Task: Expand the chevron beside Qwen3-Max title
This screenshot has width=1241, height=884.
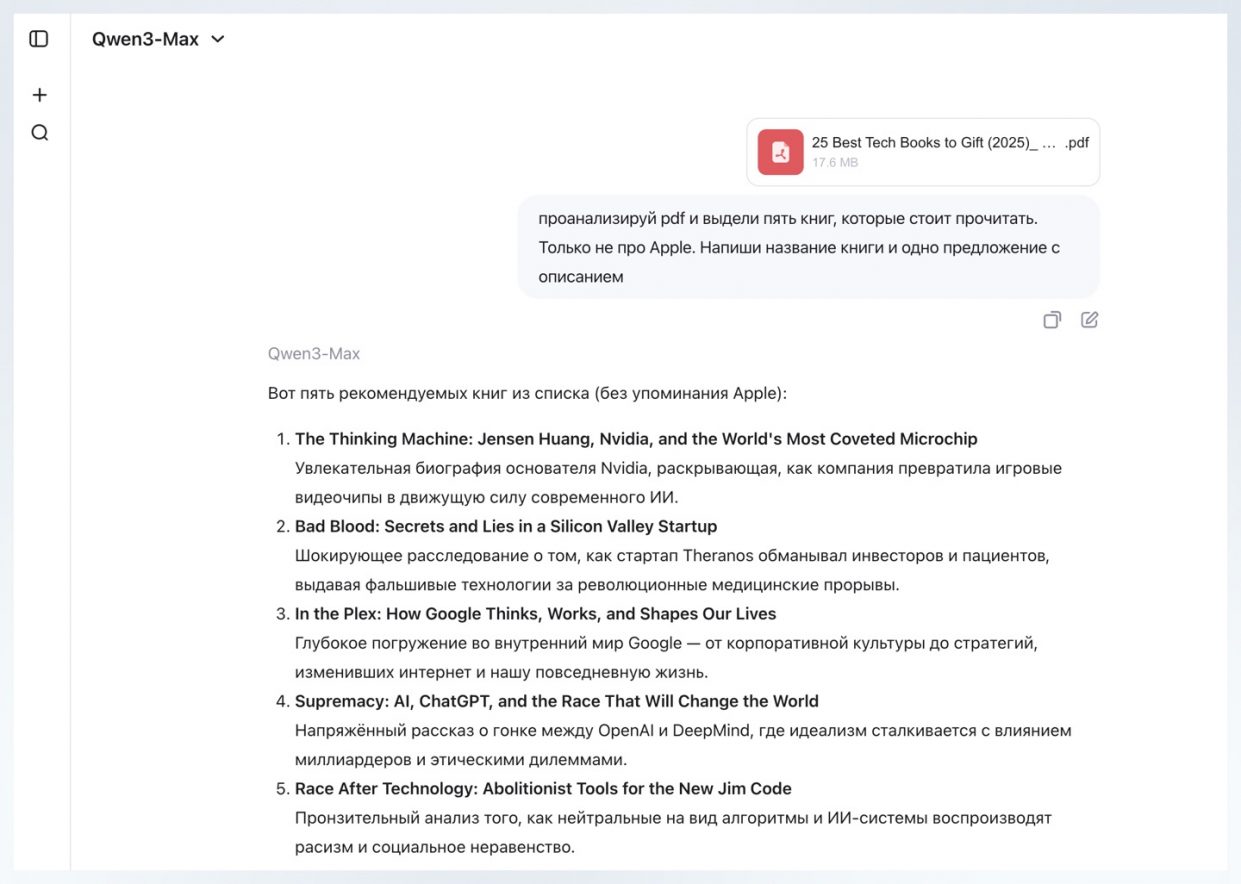Action: point(218,39)
